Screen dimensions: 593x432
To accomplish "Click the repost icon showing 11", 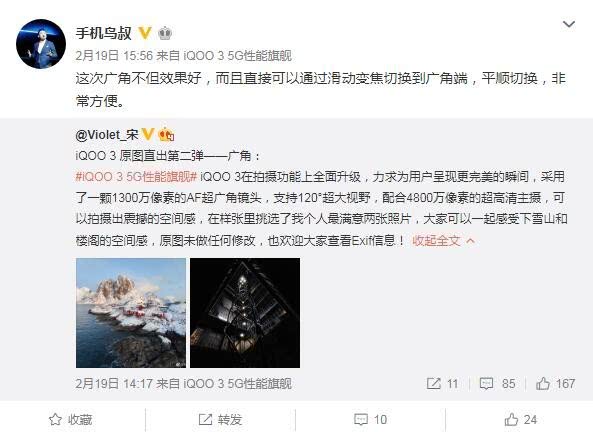I will pos(442,384).
